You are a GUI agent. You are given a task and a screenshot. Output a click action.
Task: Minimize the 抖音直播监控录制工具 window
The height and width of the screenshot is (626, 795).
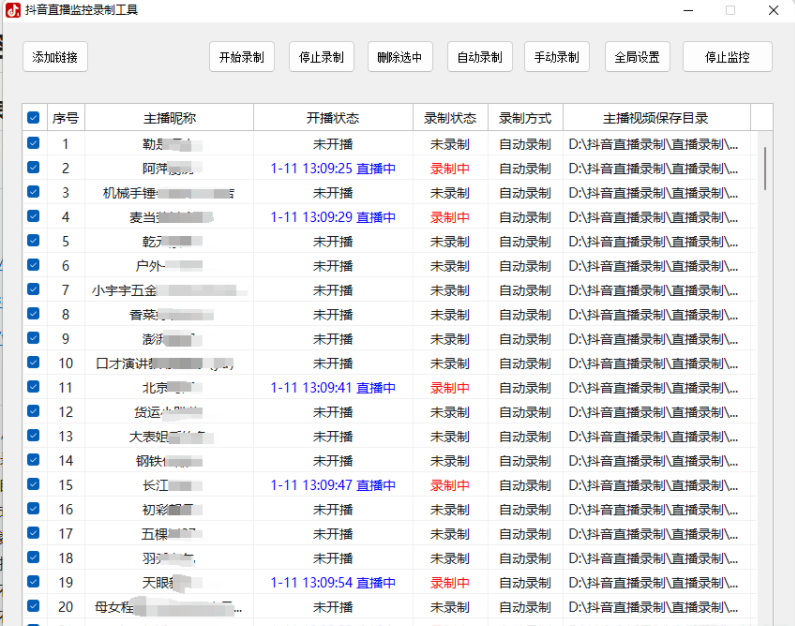pyautogui.click(x=688, y=10)
